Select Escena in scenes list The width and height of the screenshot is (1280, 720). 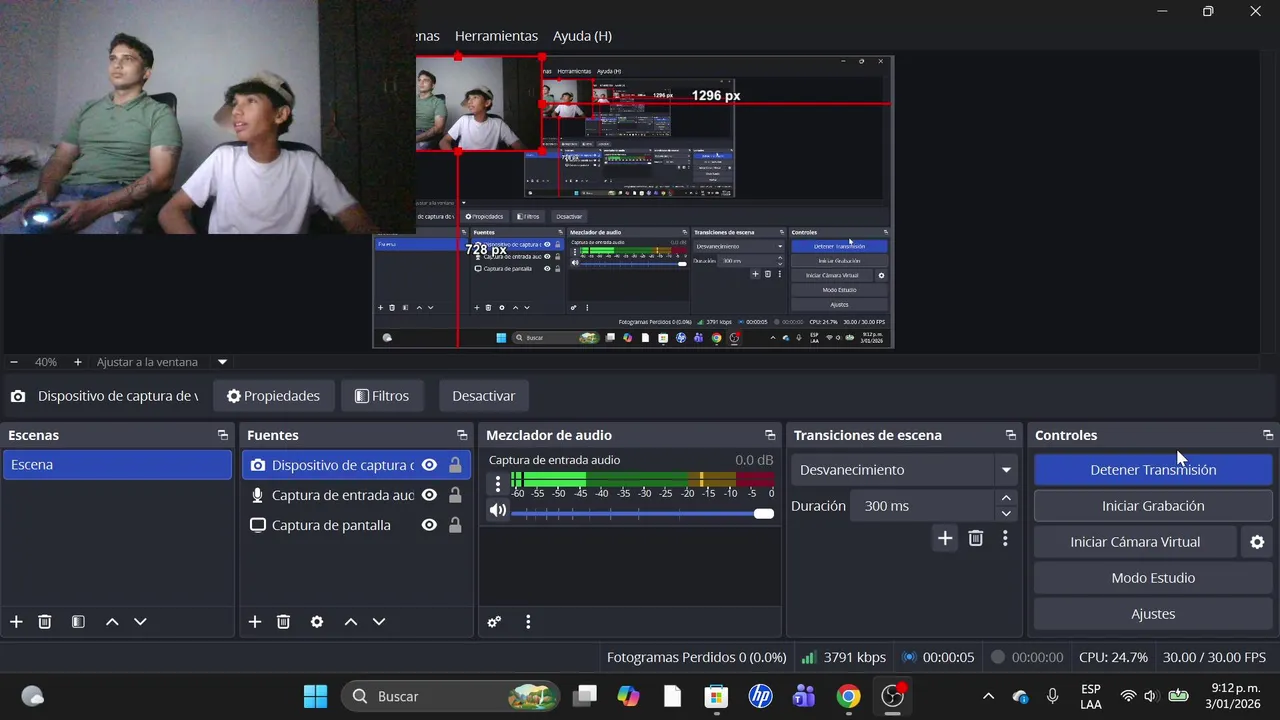point(117,465)
